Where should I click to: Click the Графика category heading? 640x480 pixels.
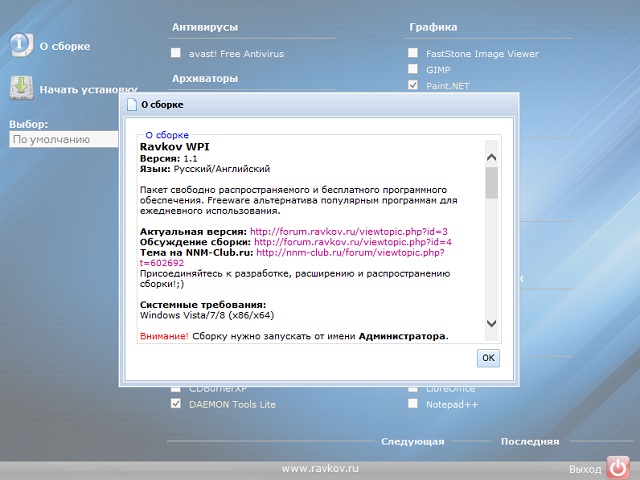click(433, 27)
